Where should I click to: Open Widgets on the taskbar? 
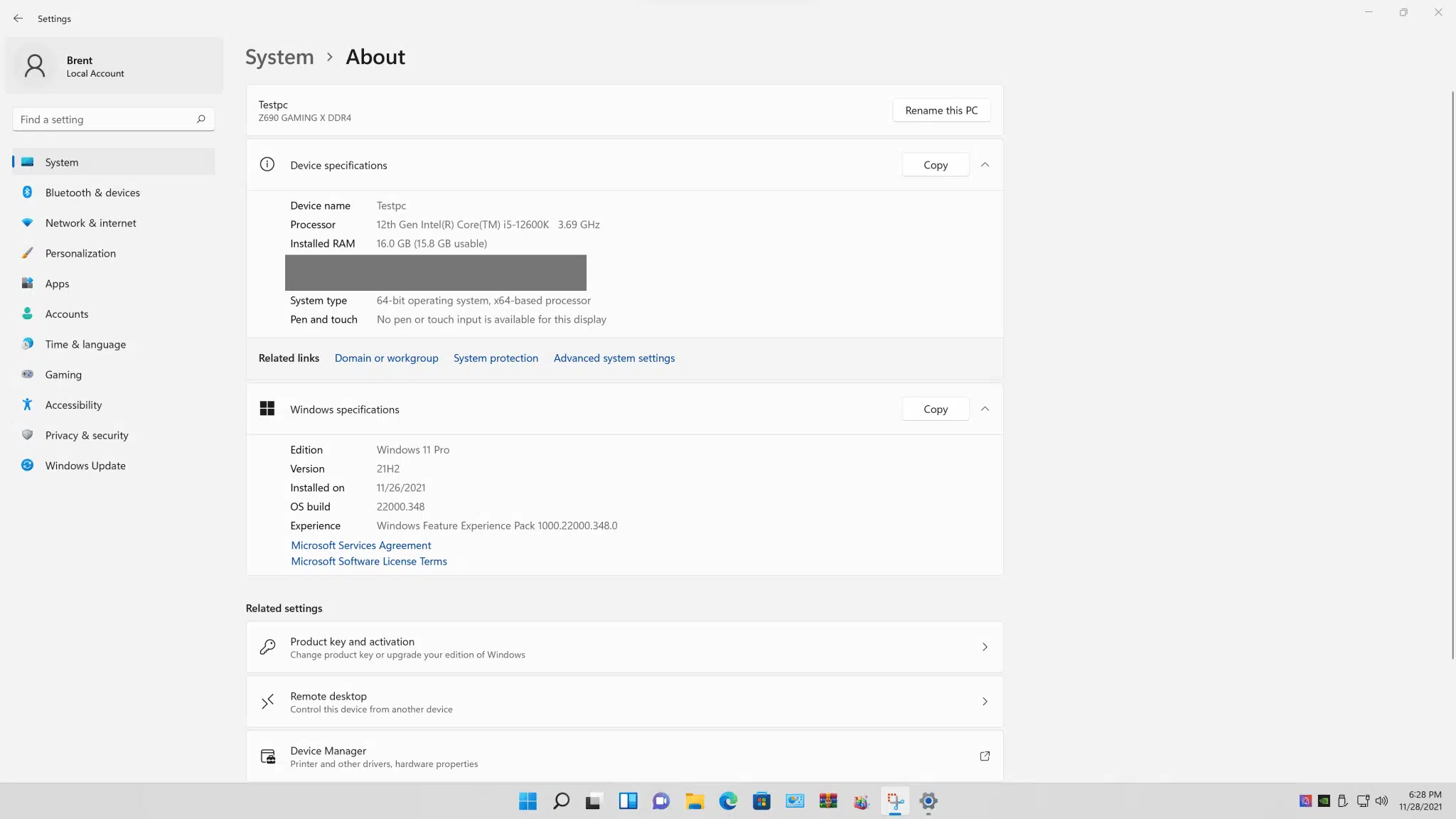coord(628,801)
